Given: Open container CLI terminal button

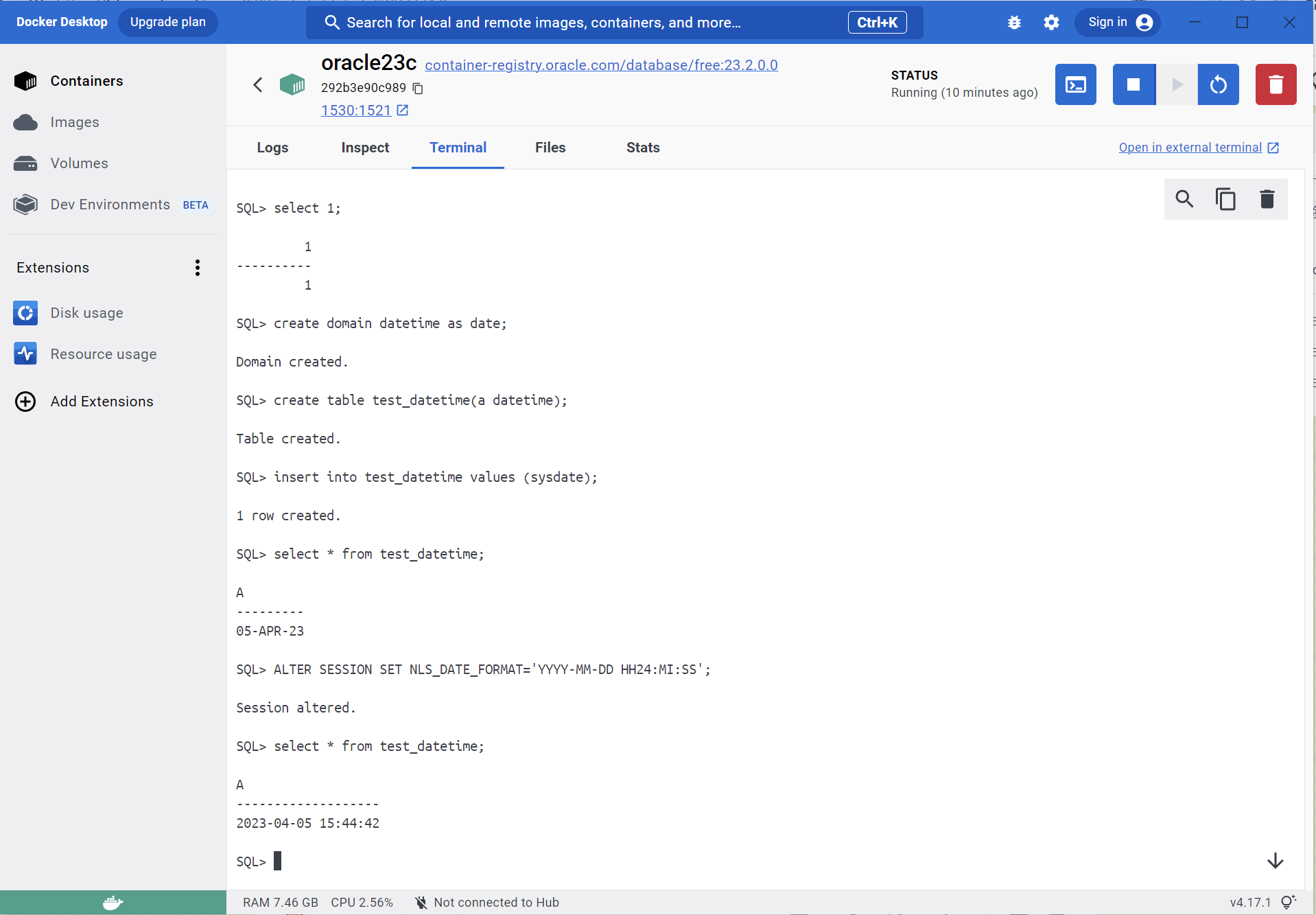Looking at the screenshot, I should pyautogui.click(x=1076, y=84).
